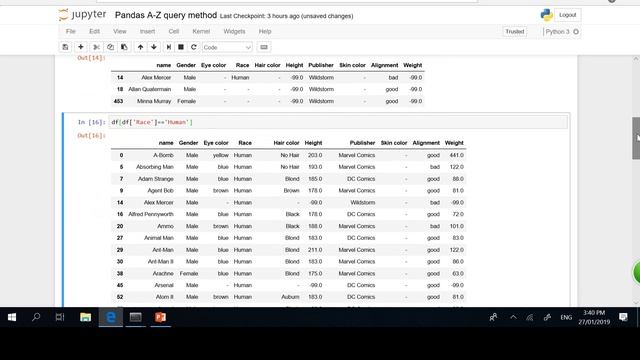Click the 'Female' gender cell for Arachne

[189, 273]
